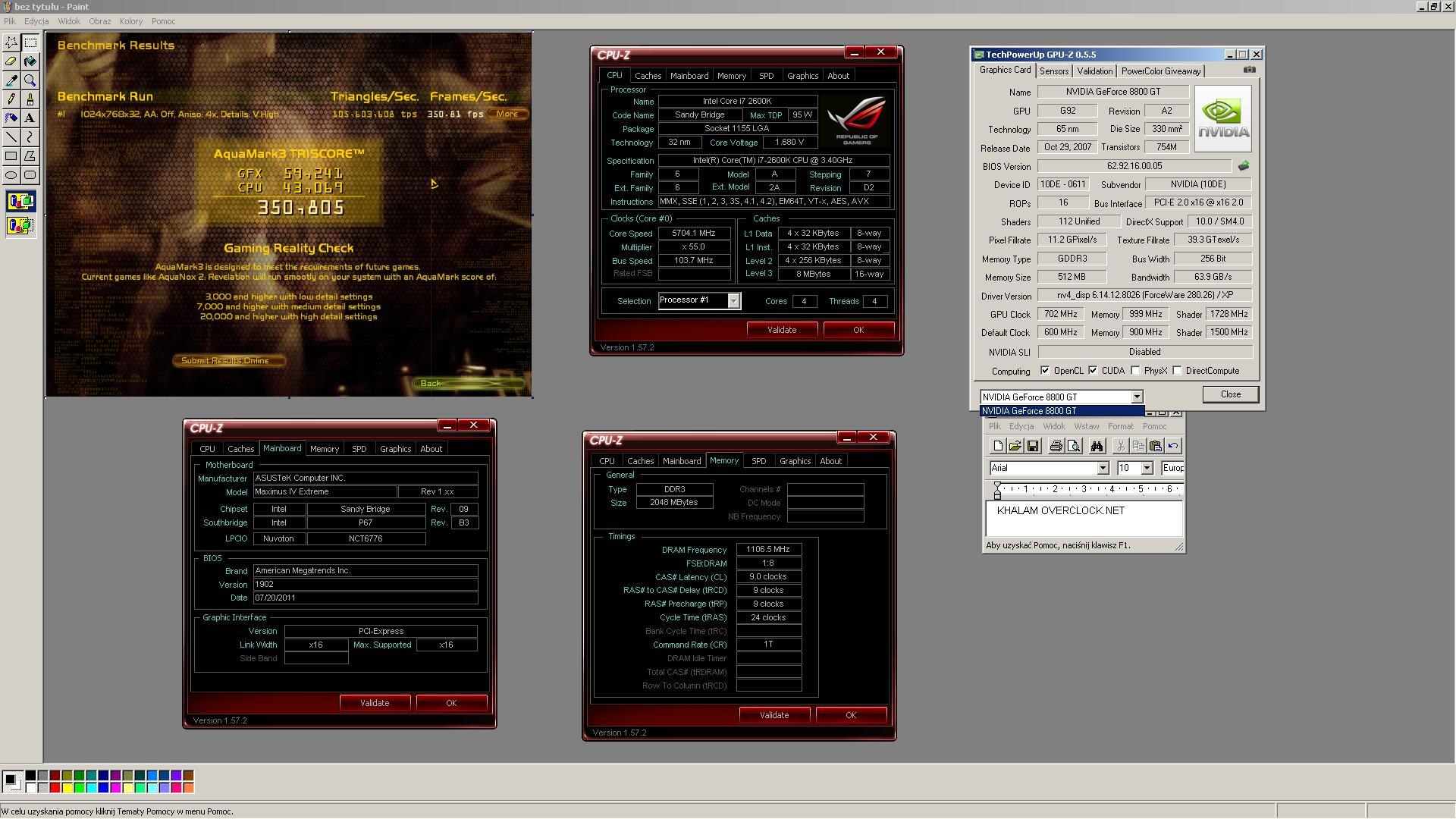
Task: Open the Processor #1 selection dropdown
Action: coord(733,301)
